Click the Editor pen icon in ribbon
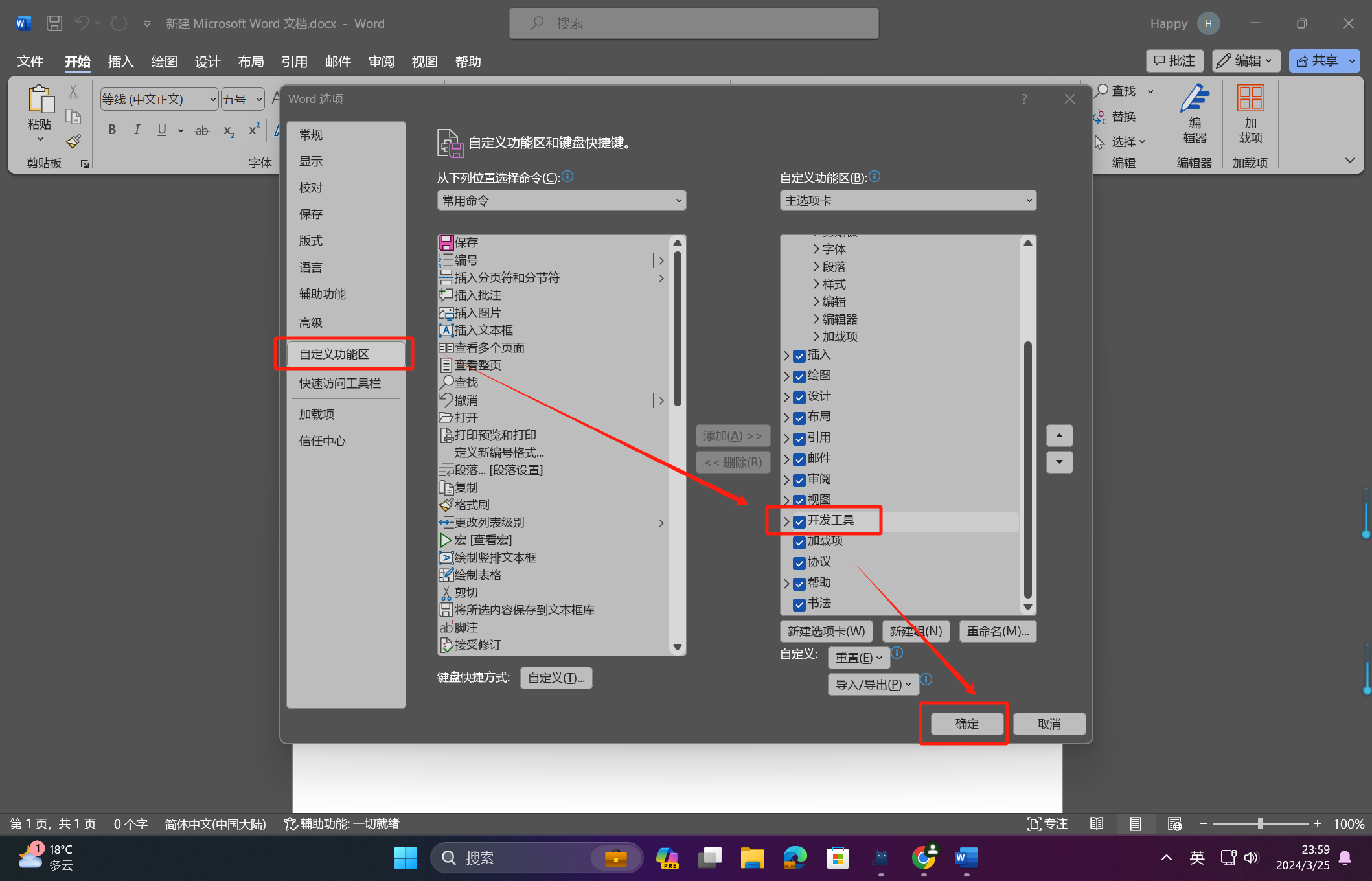Viewport: 1372px width, 881px height. pos(1195,98)
